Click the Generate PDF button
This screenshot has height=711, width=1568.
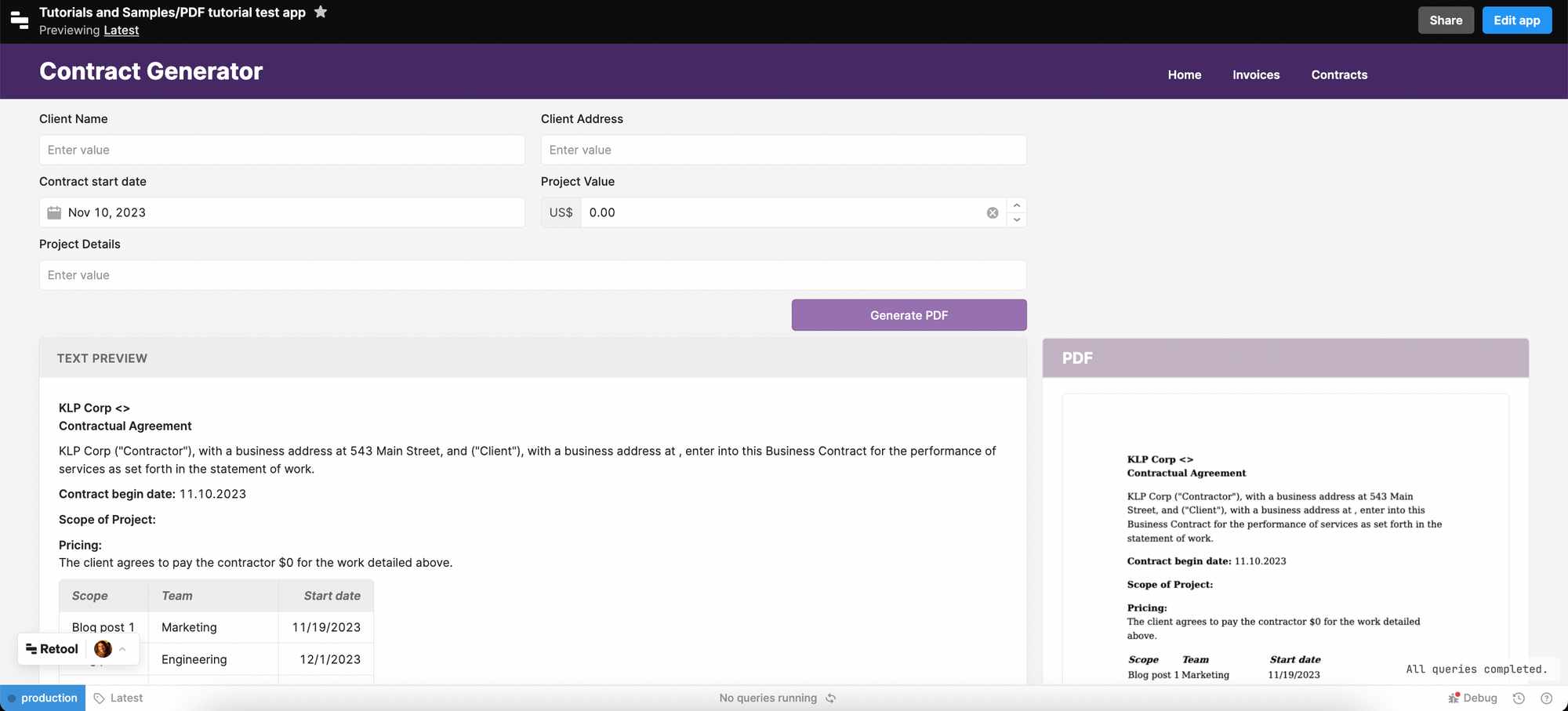[x=909, y=315]
